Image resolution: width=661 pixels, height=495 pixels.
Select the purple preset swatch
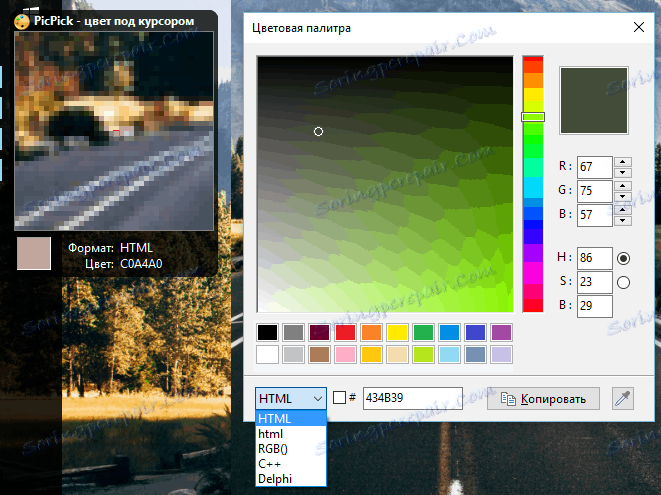point(501,332)
